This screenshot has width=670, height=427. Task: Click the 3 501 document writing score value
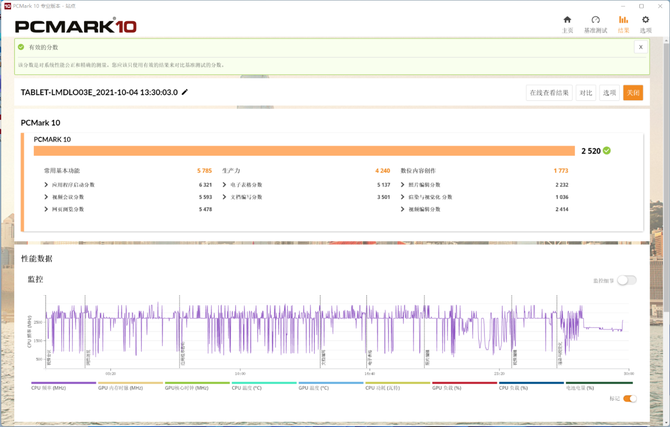pyautogui.click(x=383, y=197)
